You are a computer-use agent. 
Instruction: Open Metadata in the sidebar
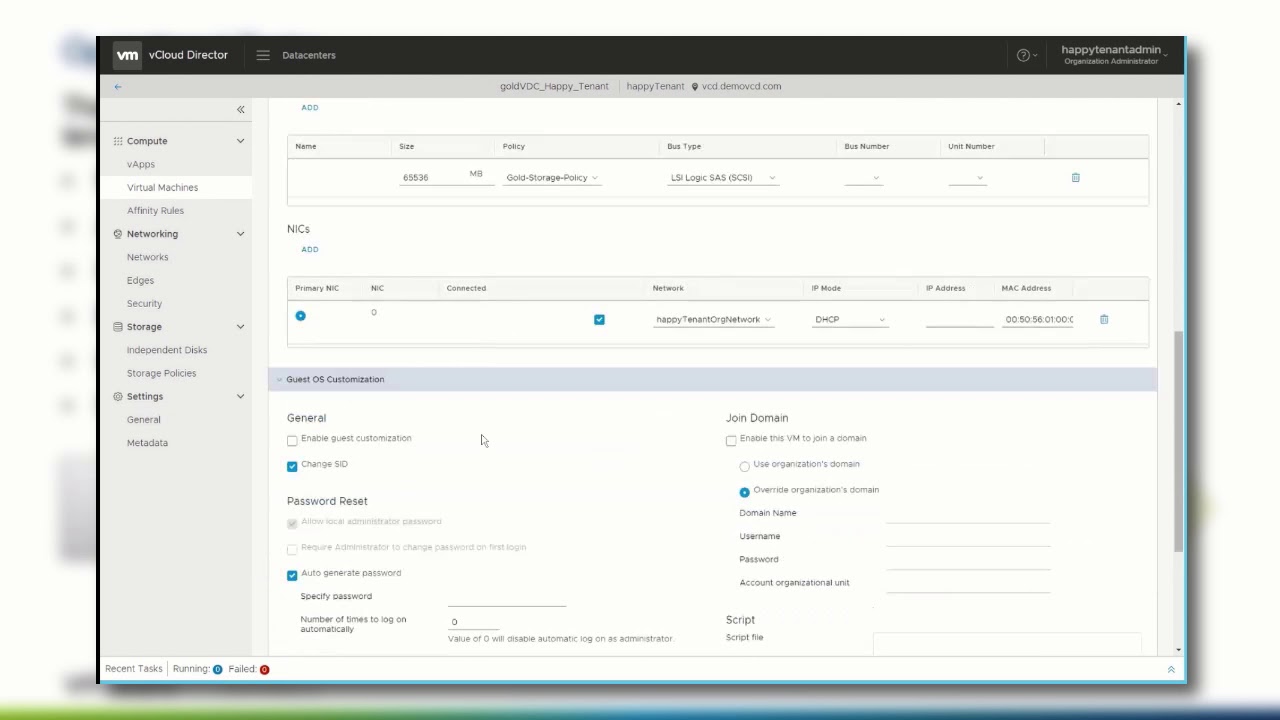click(147, 443)
